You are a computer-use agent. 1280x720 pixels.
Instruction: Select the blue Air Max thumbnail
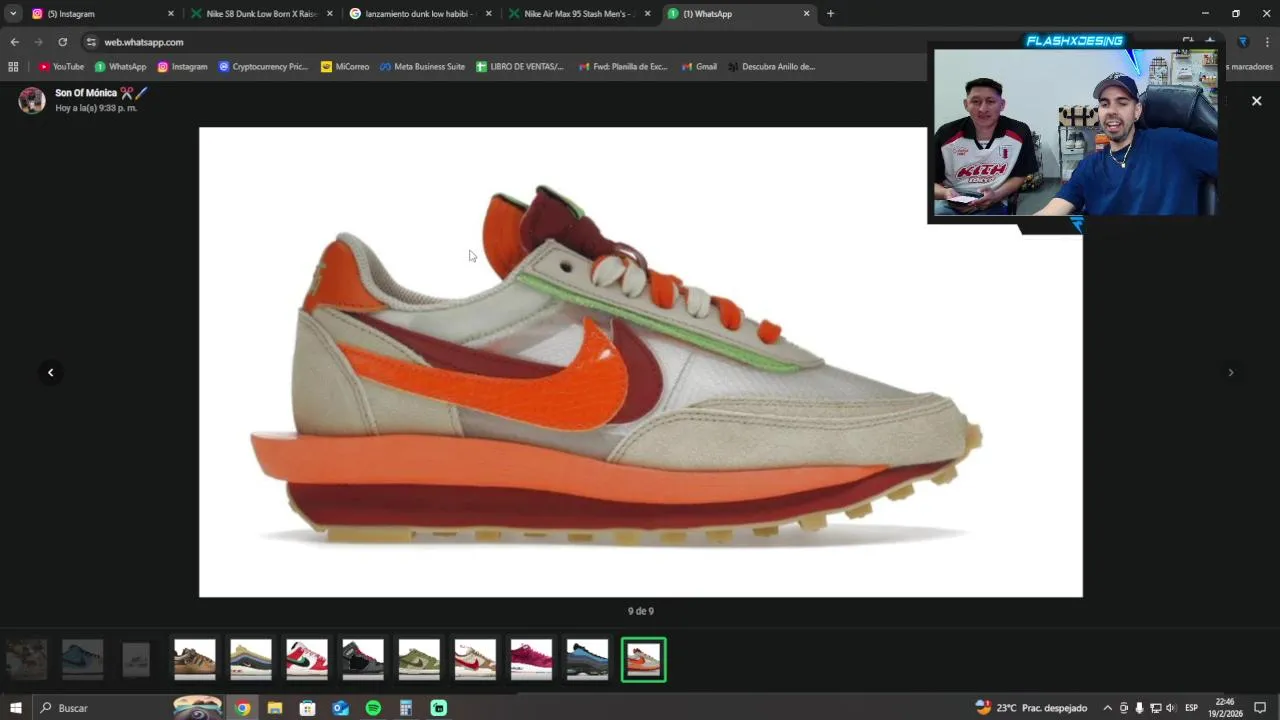coord(586,659)
